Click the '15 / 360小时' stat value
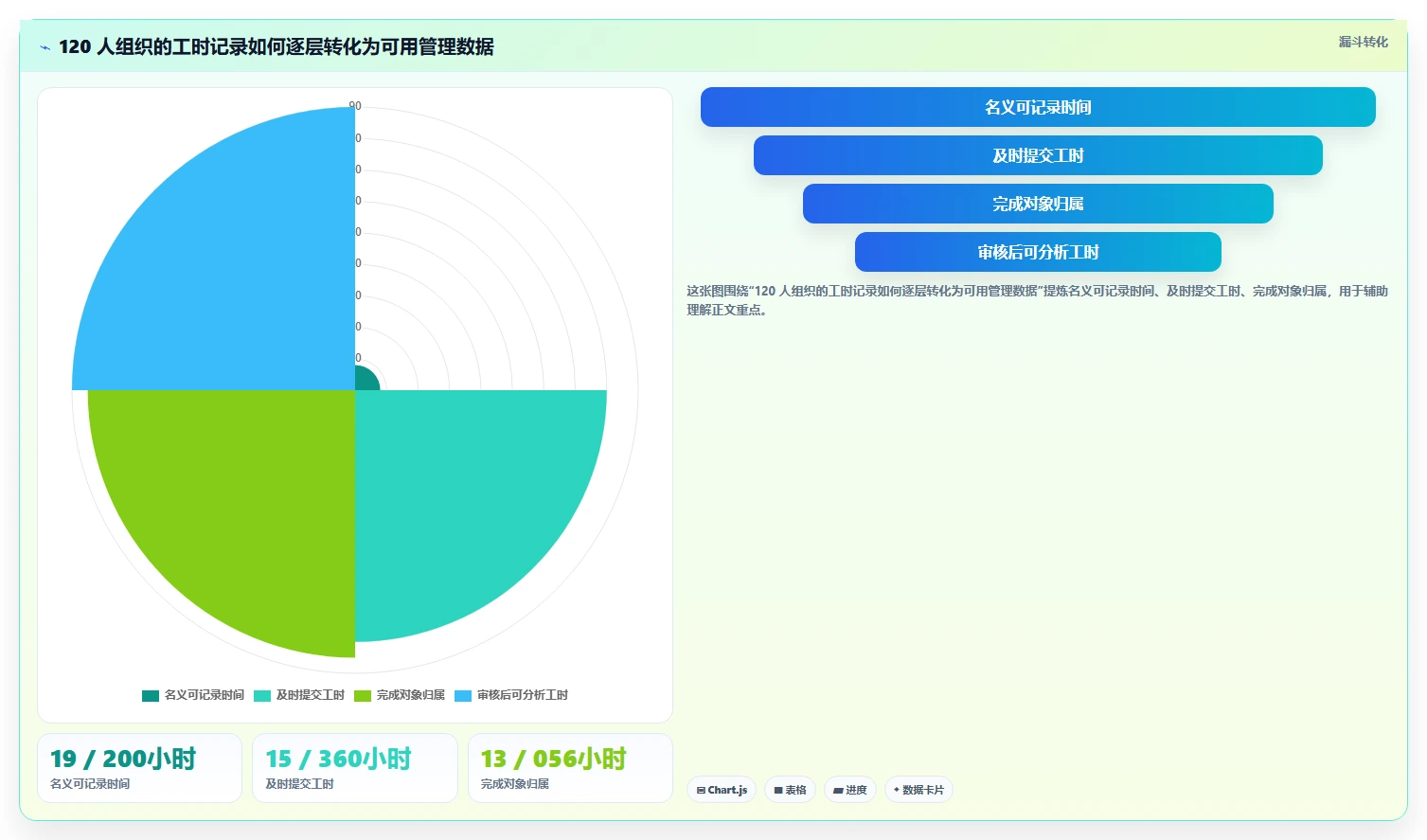Viewport: 1427px width, 840px height. point(338,759)
